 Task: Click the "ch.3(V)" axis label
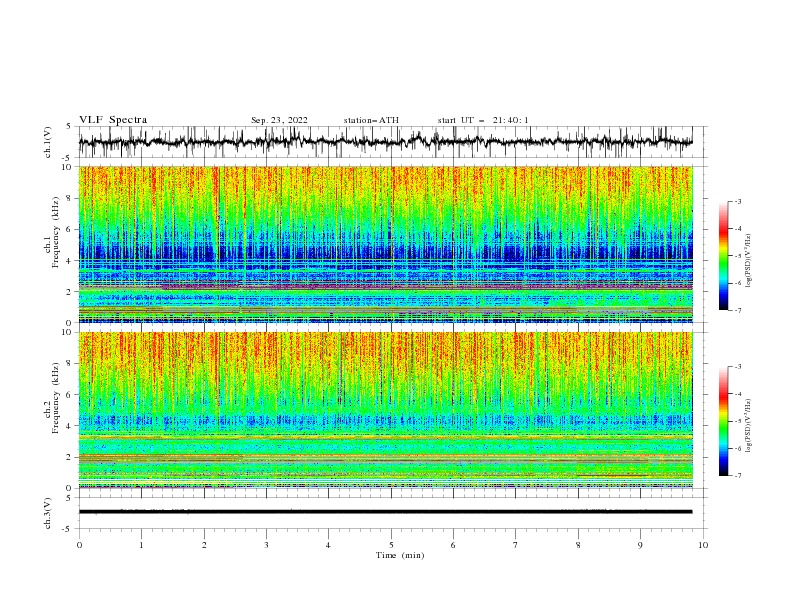[x=48, y=513]
